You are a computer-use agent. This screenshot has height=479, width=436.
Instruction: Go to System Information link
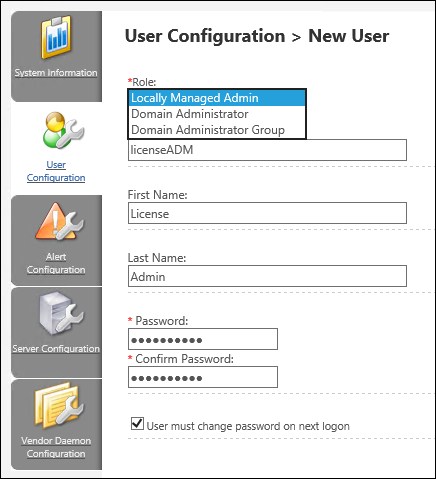(56, 73)
